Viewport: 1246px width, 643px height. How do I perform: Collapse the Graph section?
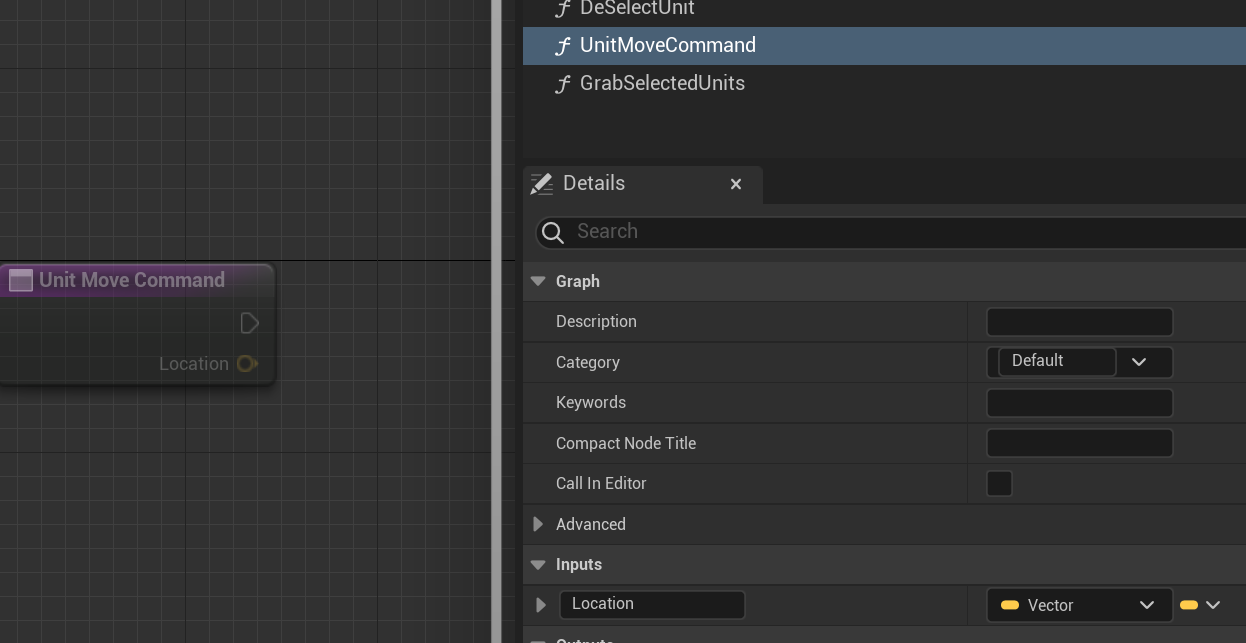[538, 282]
